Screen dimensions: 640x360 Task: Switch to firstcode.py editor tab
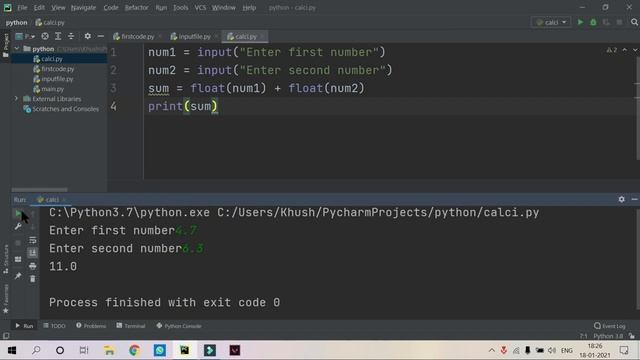(137, 36)
